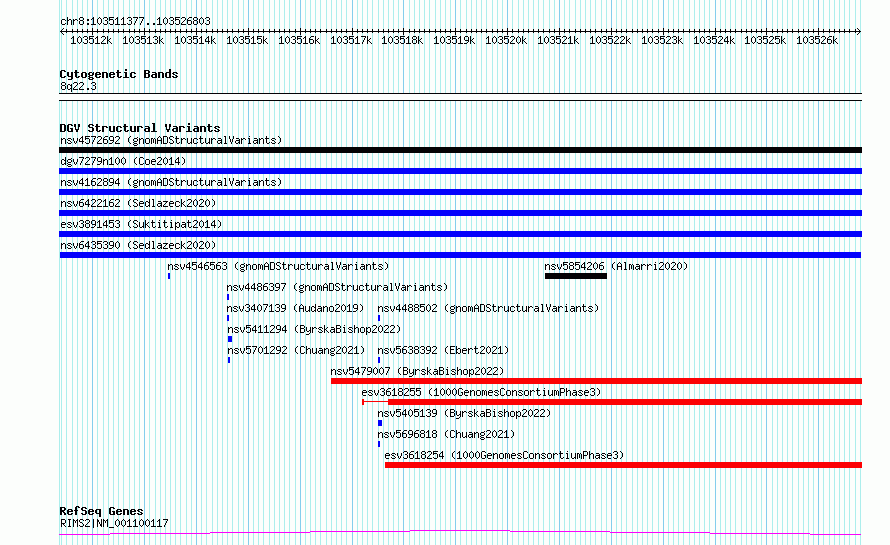Click the nsv4572692 gnomAD variant label
The height and width of the screenshot is (545, 890).
(x=171, y=140)
